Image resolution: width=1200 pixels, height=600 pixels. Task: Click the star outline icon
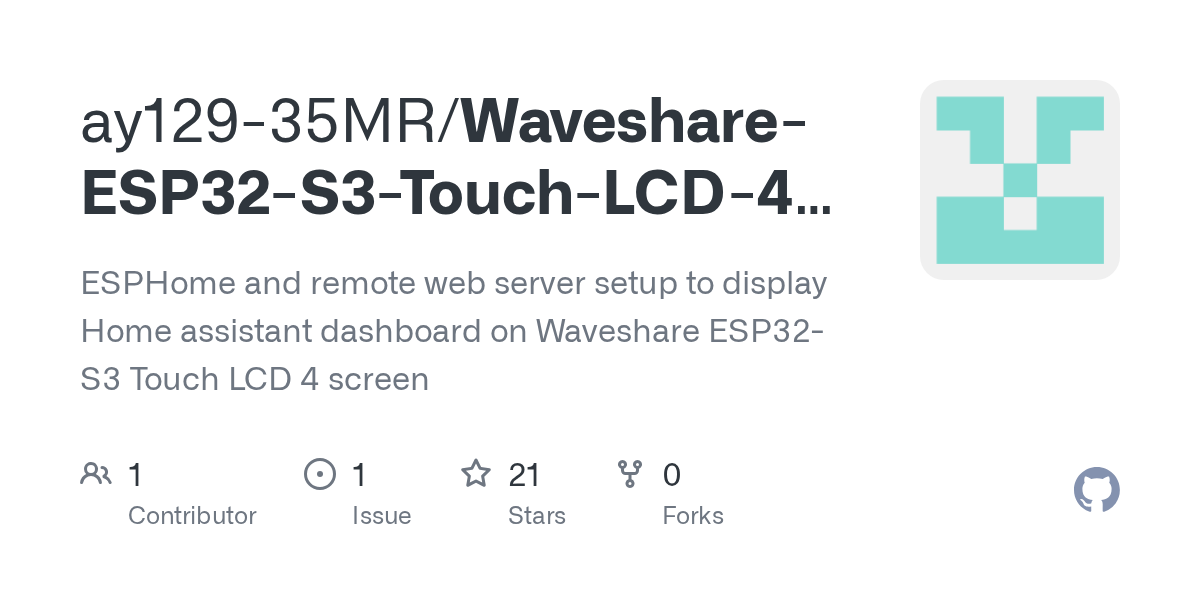coord(475,474)
